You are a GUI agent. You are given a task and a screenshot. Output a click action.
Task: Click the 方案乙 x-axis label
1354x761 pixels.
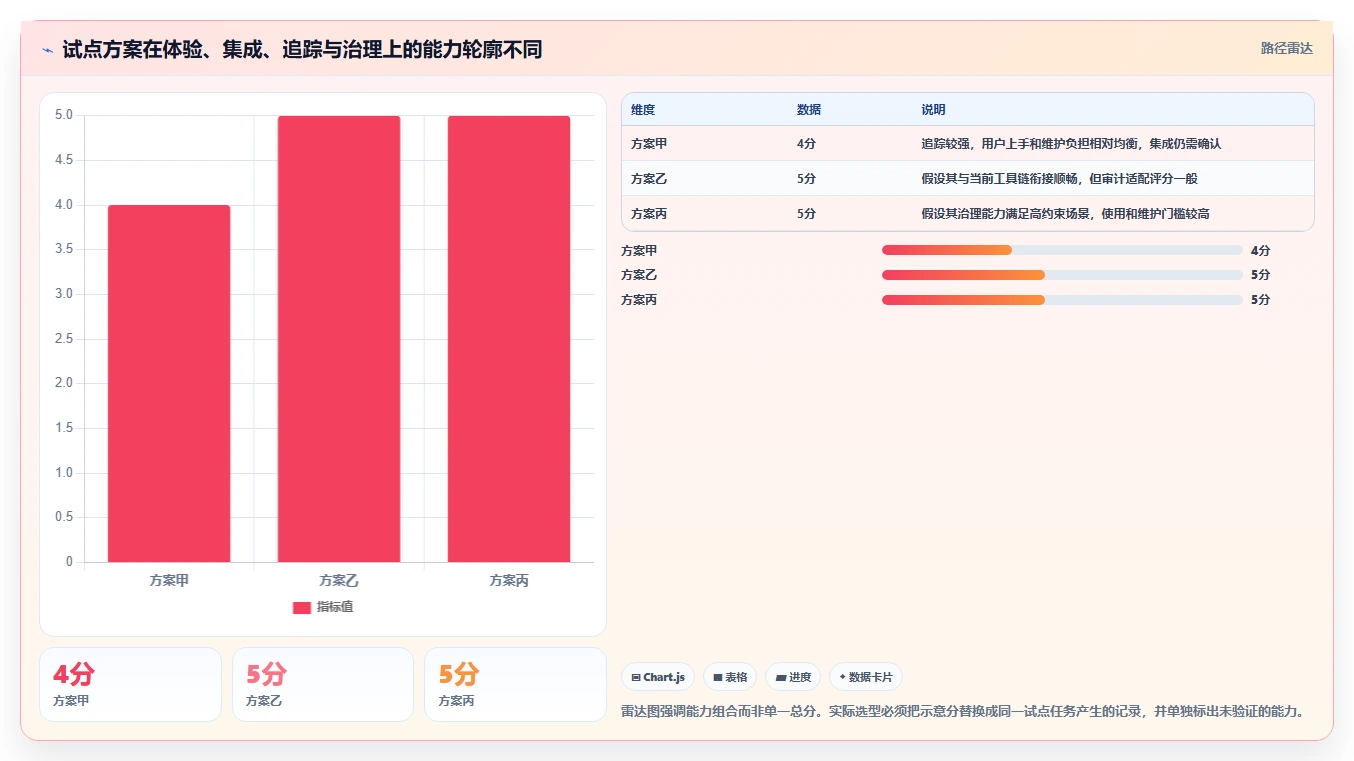tap(339, 580)
